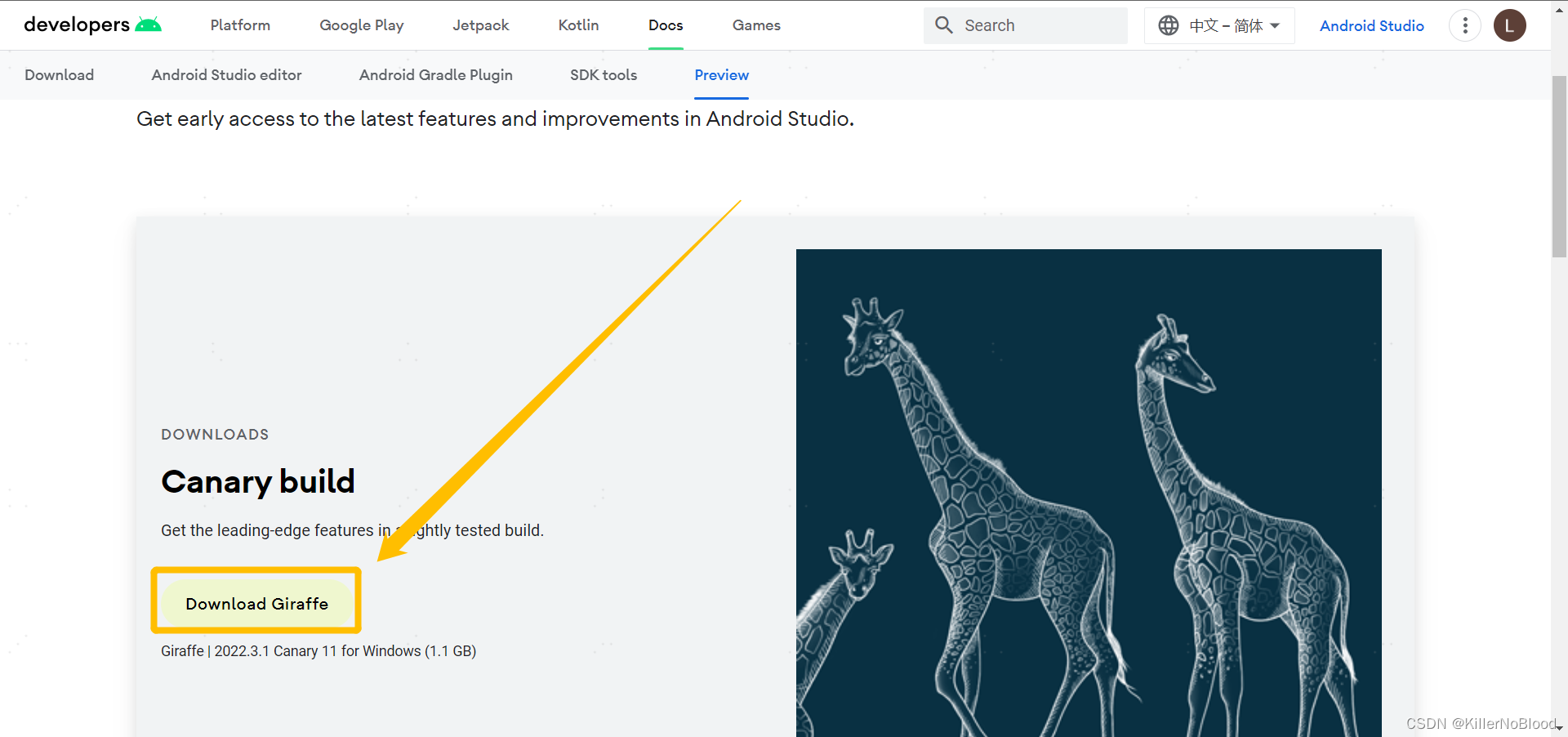Go to the Kotlin section
The width and height of the screenshot is (1568, 737).
579,25
